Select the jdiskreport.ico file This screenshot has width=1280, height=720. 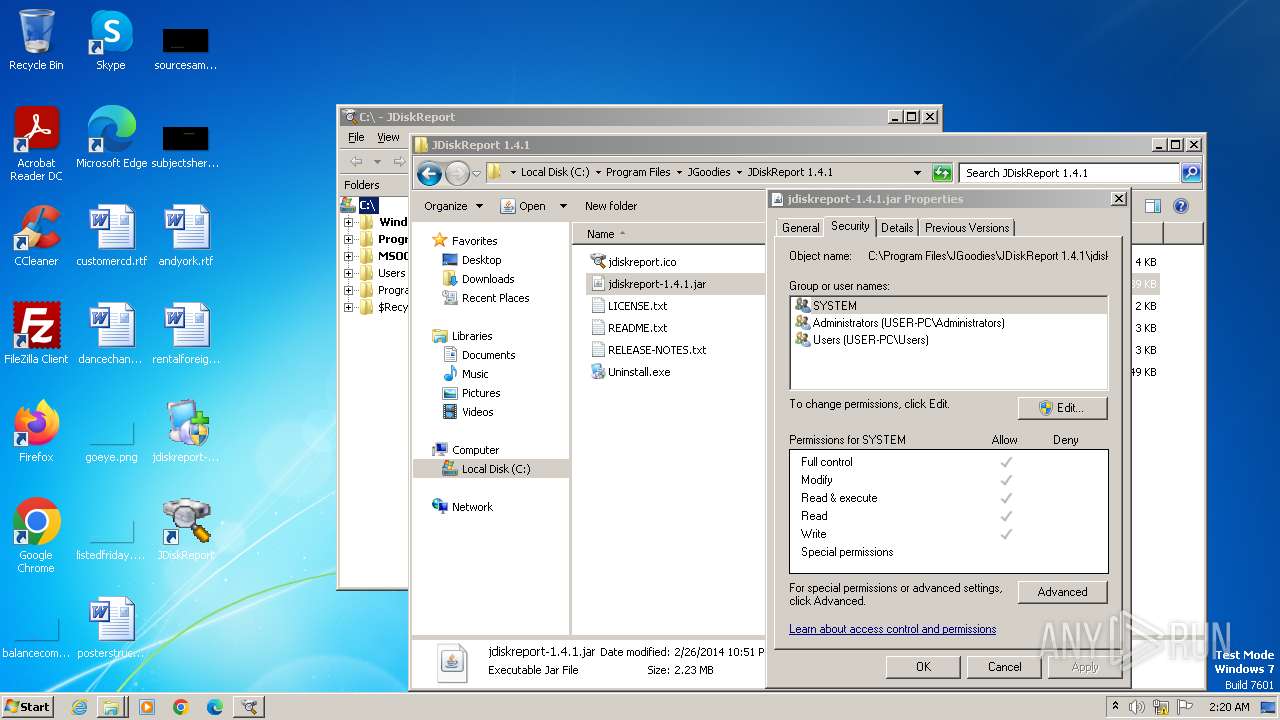[x=633, y=262]
